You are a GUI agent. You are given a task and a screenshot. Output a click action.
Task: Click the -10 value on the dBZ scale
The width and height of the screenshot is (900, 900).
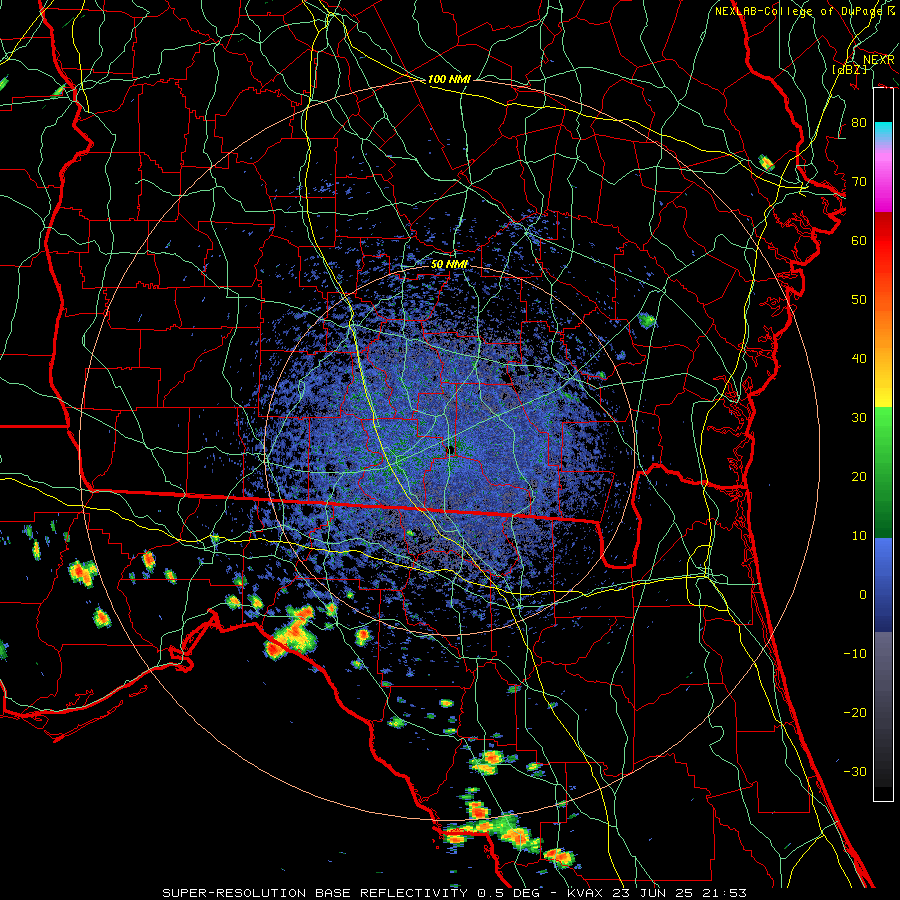[x=855, y=654]
